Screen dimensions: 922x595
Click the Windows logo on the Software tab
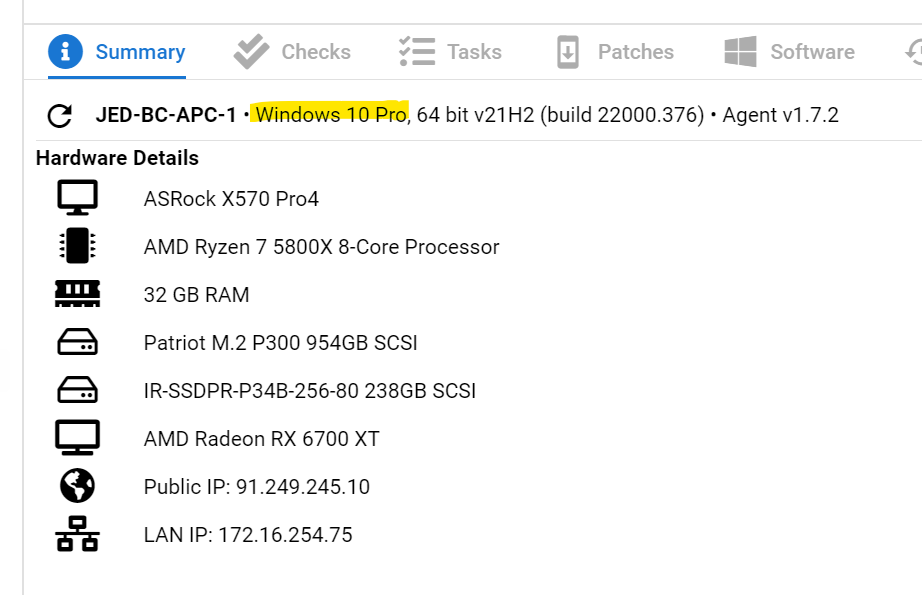point(740,51)
